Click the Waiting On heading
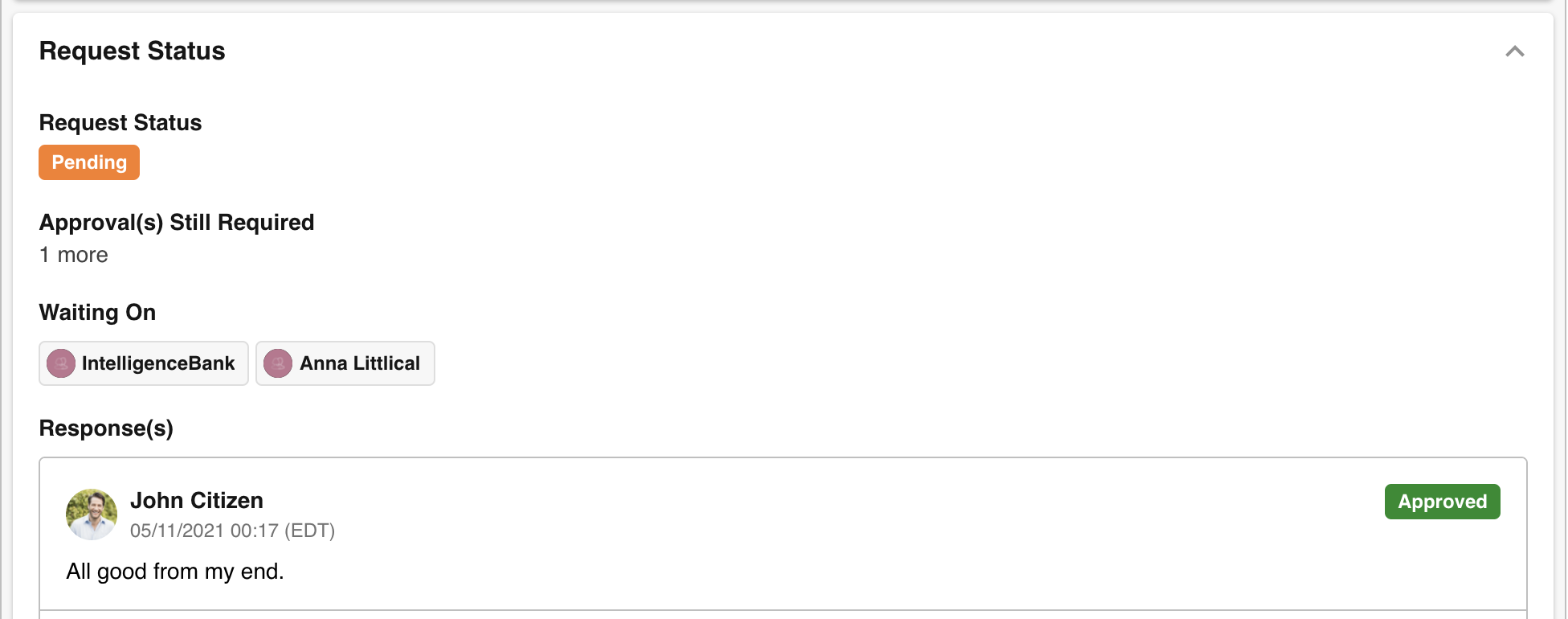 (x=97, y=312)
